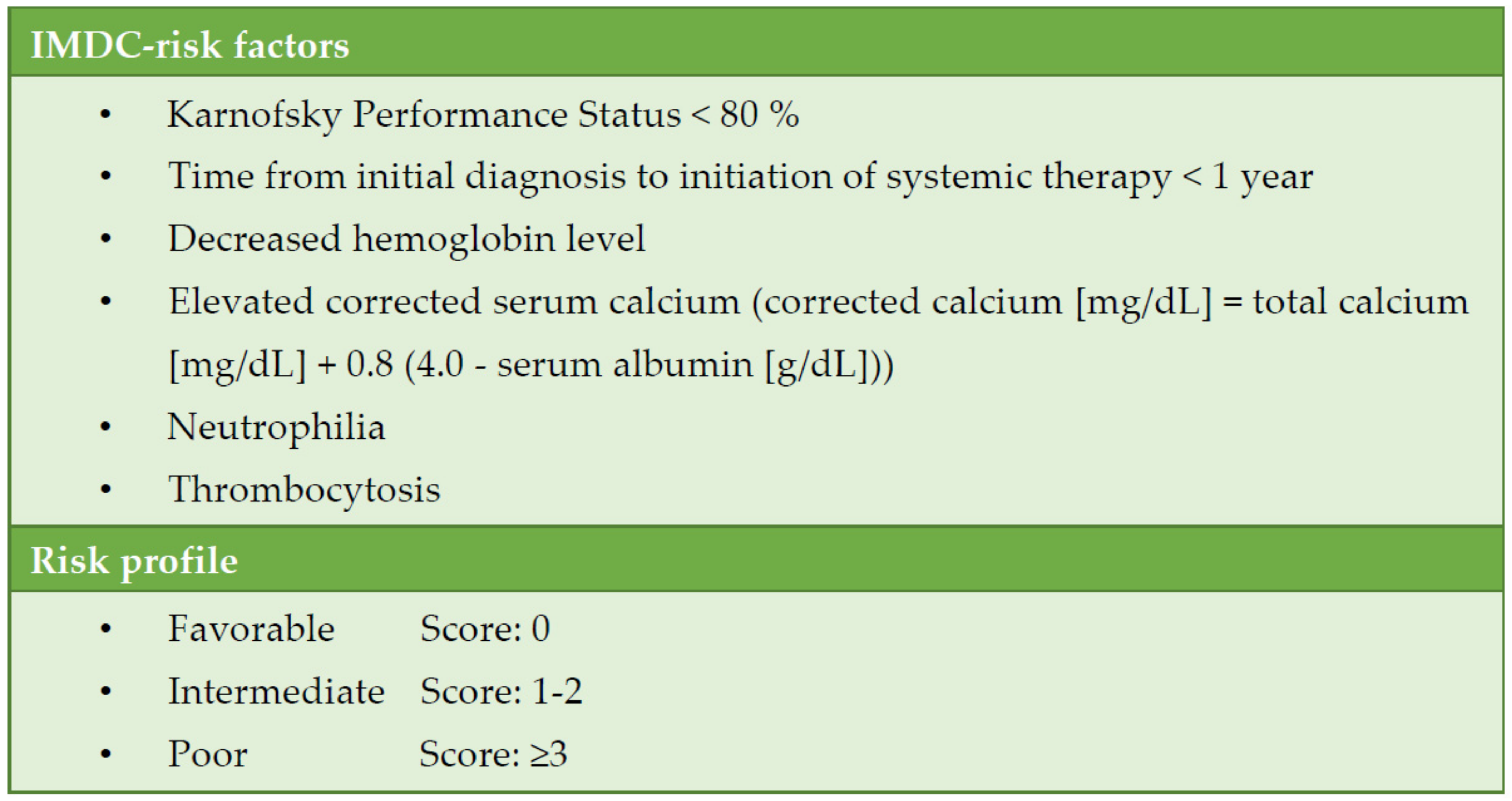This screenshot has height=801, width=1512.
Task: Click the Score: 1-2 value
Action: (501, 691)
